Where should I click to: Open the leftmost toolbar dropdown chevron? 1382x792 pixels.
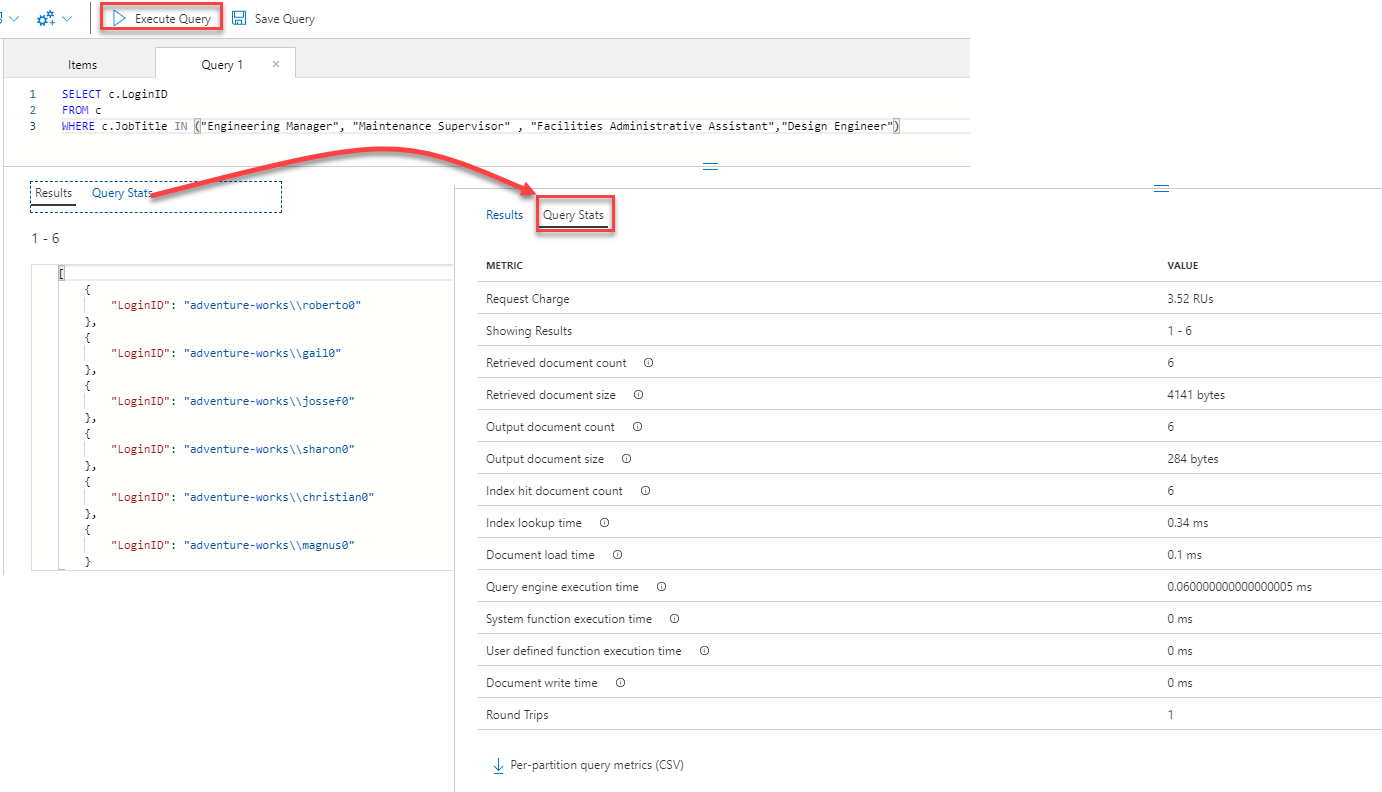[14, 19]
